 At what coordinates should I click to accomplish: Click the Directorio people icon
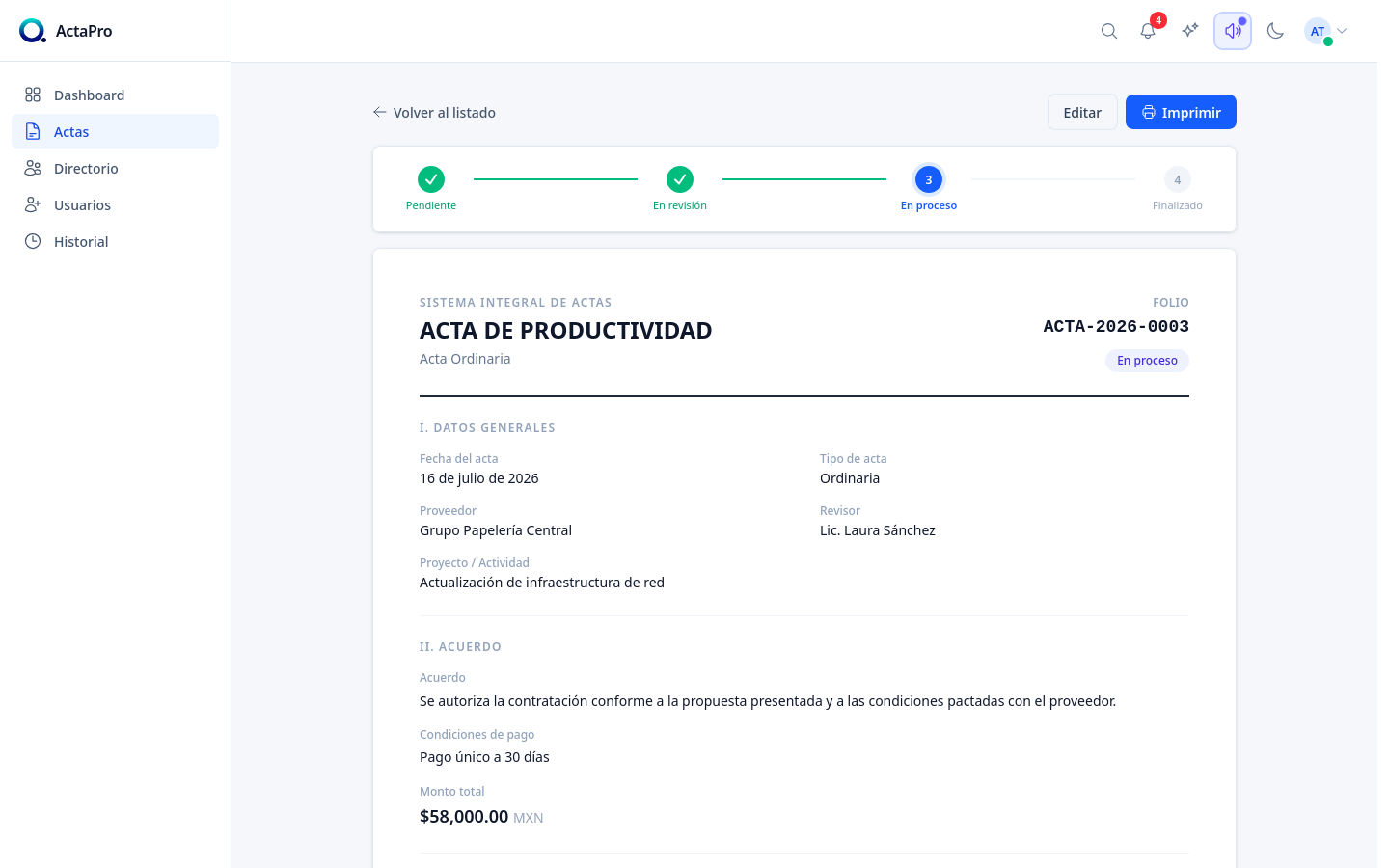coord(33,168)
